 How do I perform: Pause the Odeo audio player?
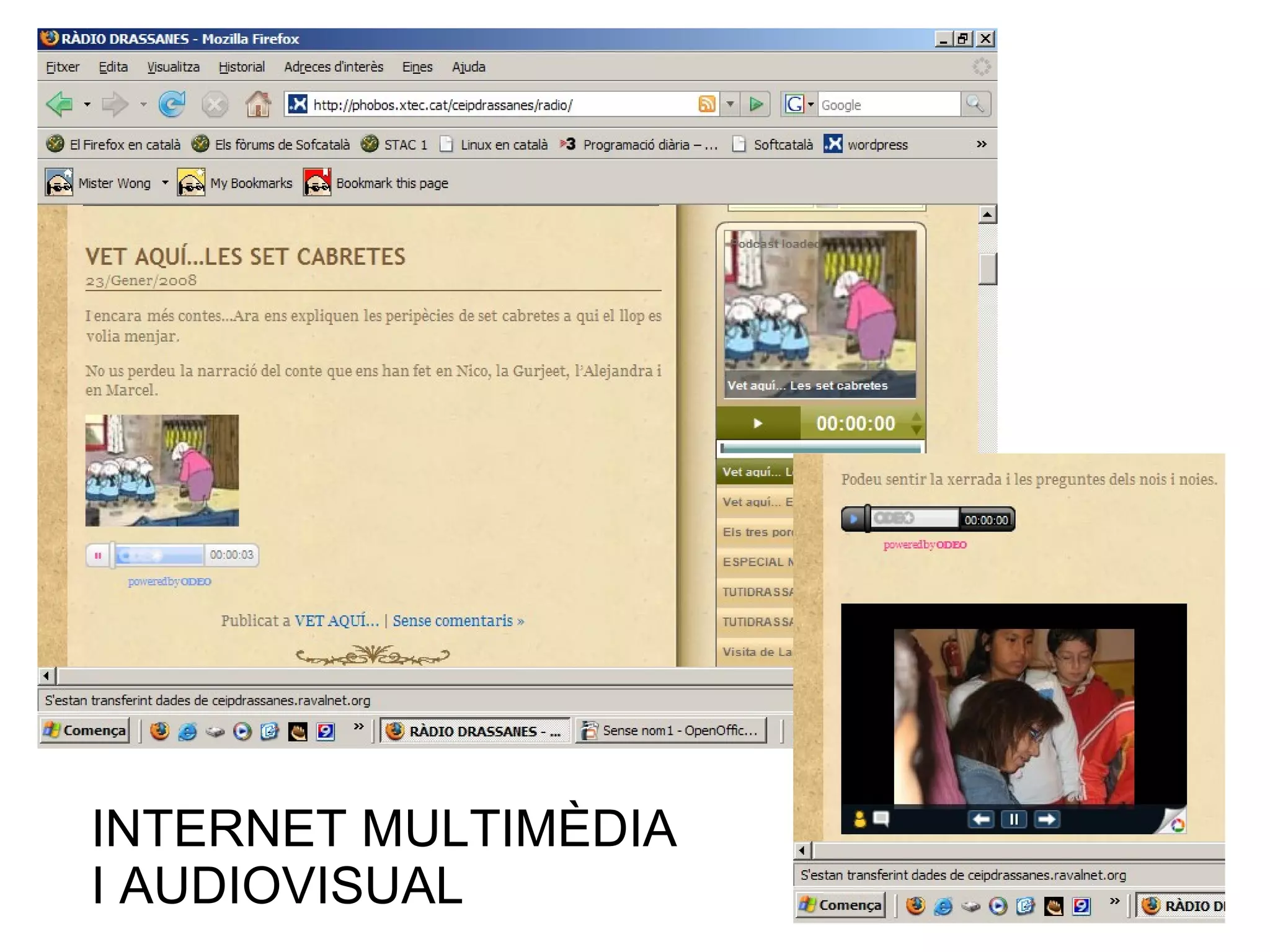tap(98, 555)
